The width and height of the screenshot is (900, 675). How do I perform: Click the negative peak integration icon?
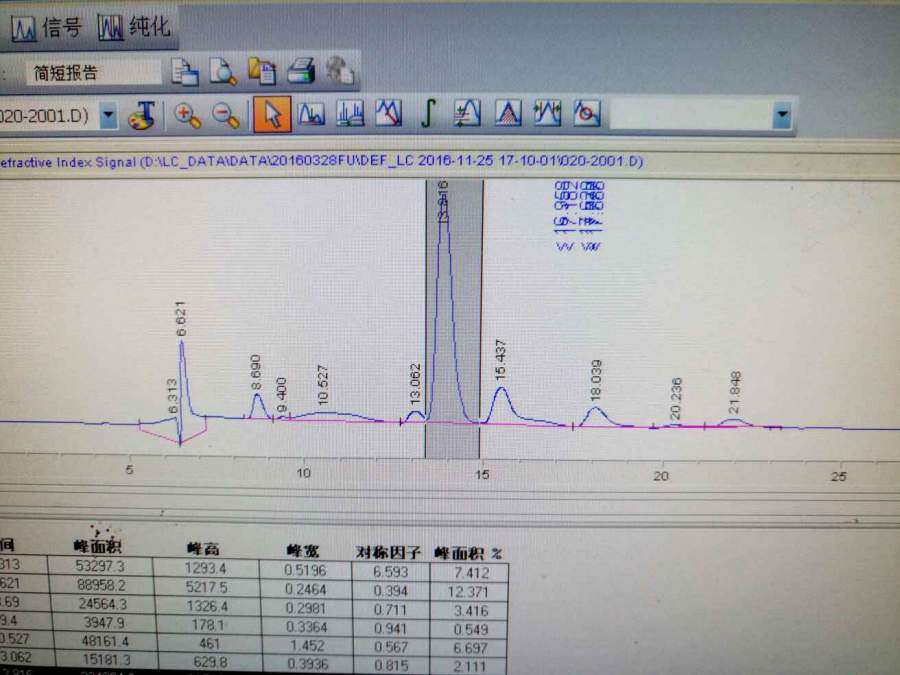467,112
